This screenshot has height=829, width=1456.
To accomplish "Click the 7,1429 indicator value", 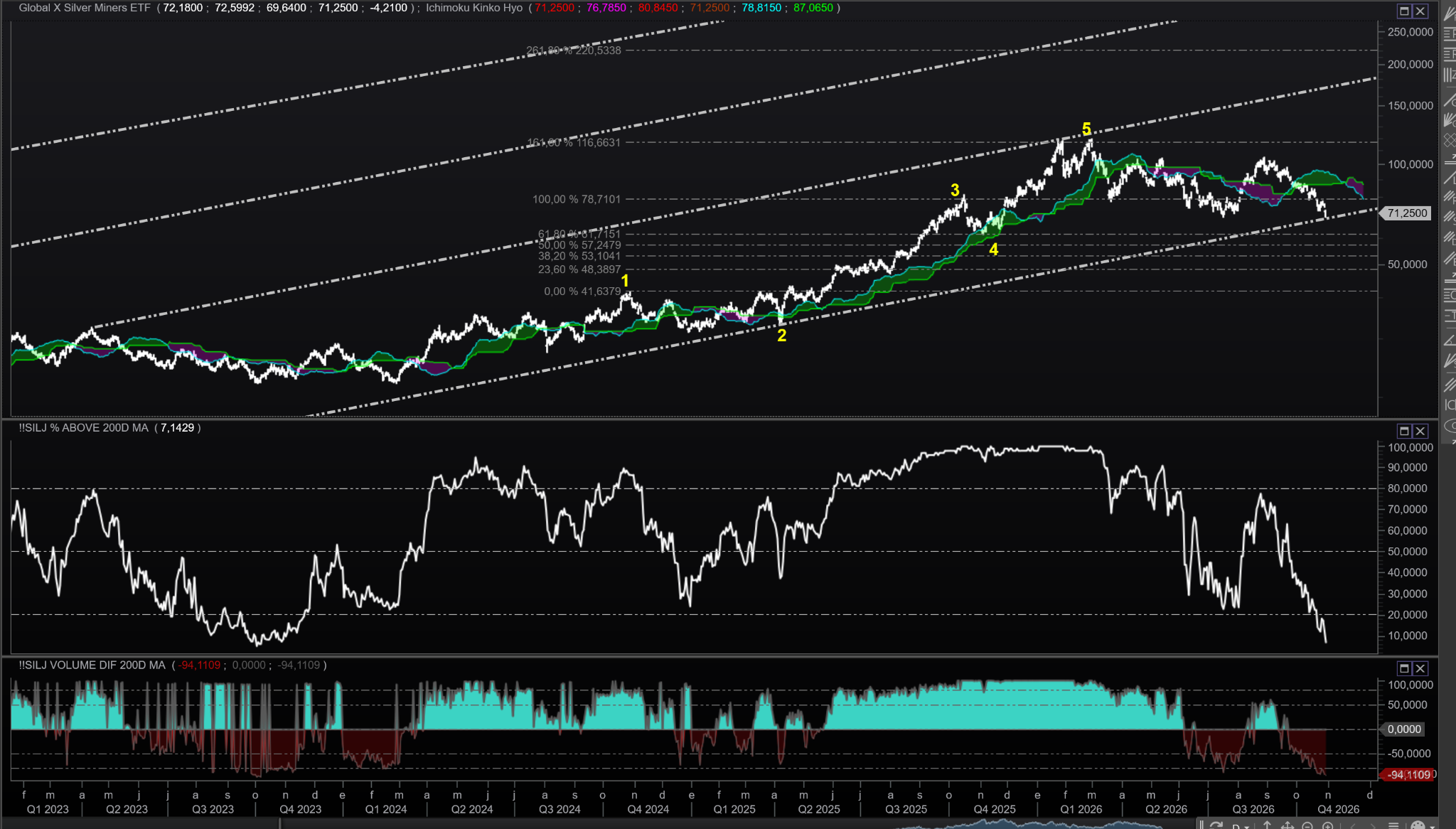I will tap(177, 428).
